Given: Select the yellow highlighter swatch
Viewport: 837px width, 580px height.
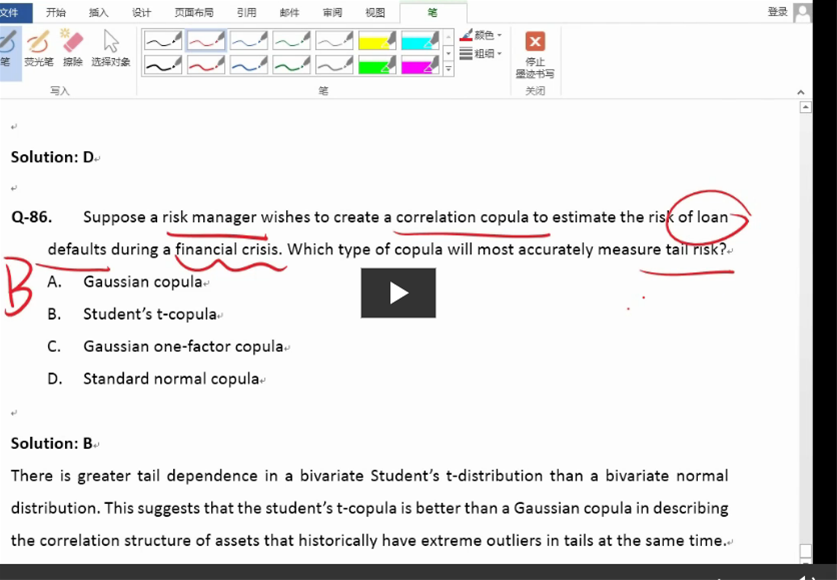Looking at the screenshot, I should pos(378,41).
